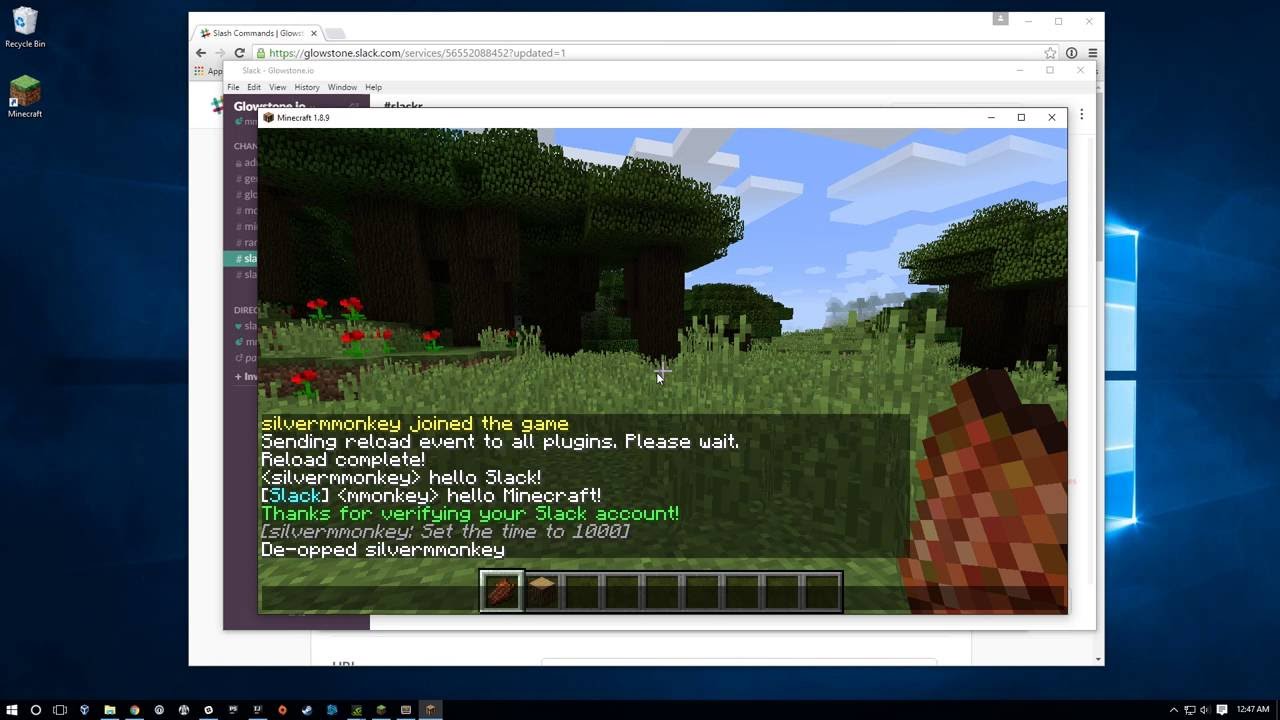Open Action Center notifications icon
Screen dimensions: 1280x720
[x=1221, y=710]
